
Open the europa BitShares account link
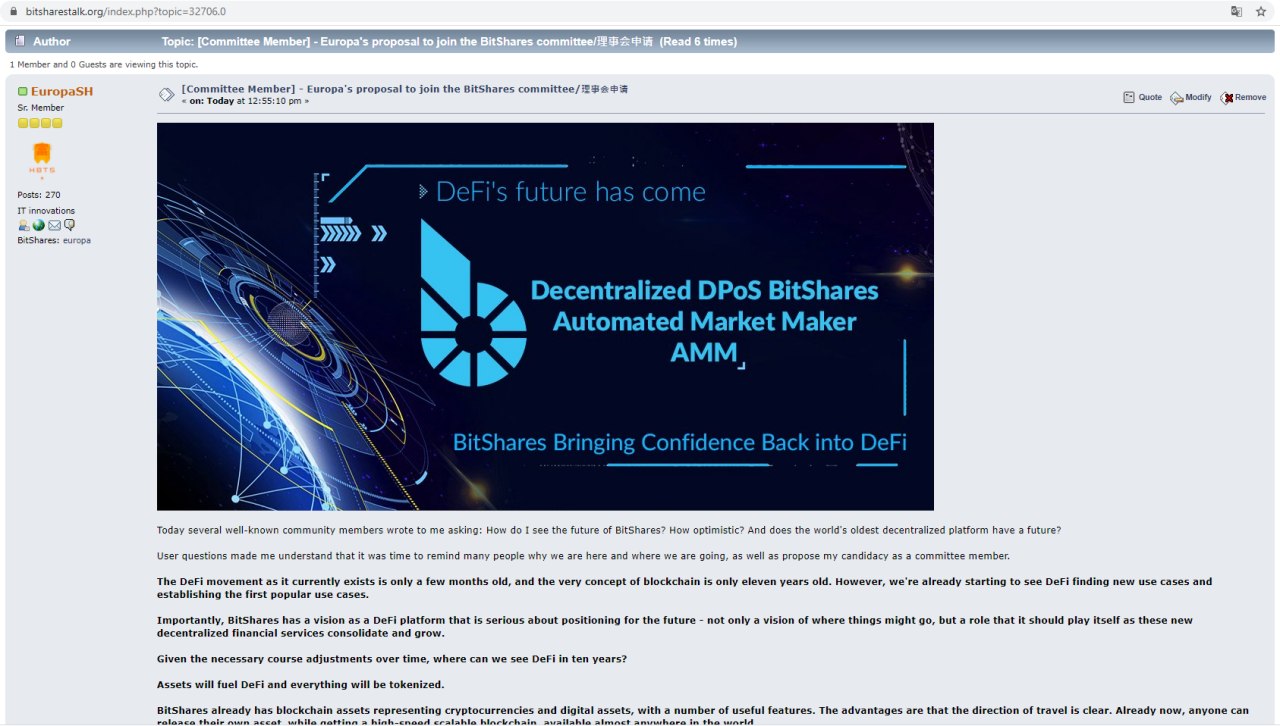pos(77,240)
